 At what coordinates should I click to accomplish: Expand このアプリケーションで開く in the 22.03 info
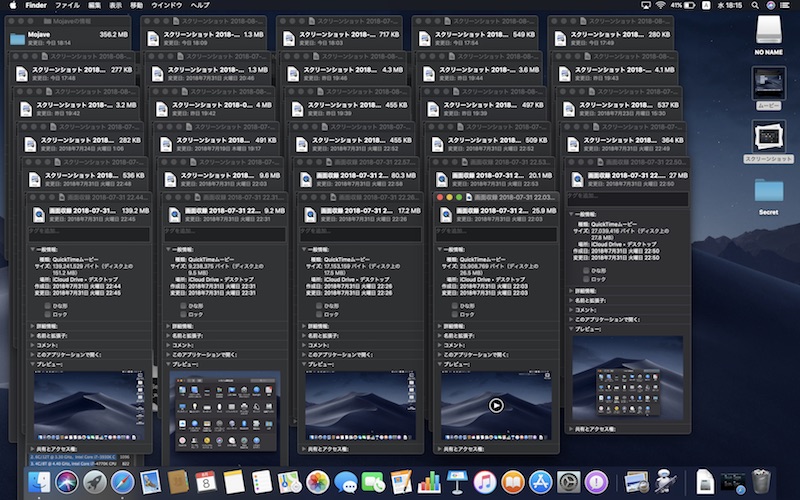point(440,355)
